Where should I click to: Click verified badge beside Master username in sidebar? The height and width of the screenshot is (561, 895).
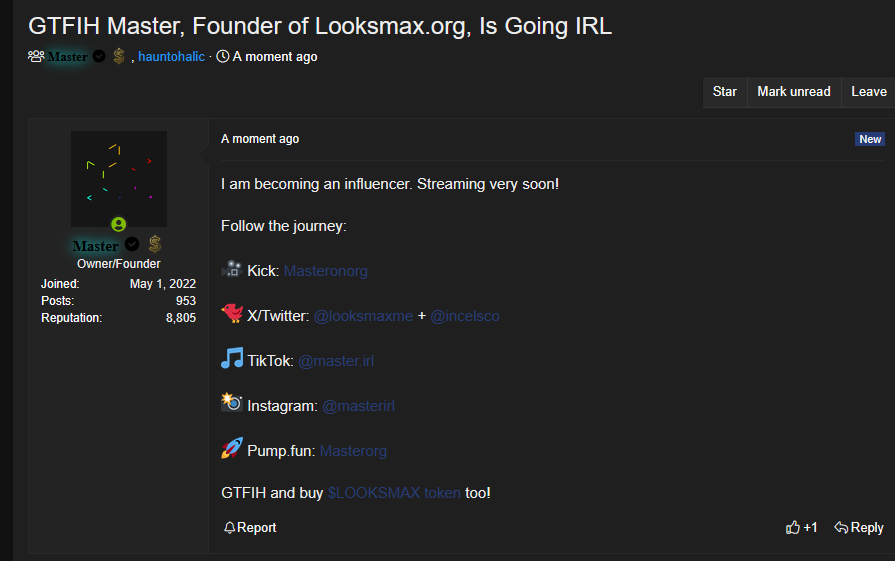click(132, 245)
